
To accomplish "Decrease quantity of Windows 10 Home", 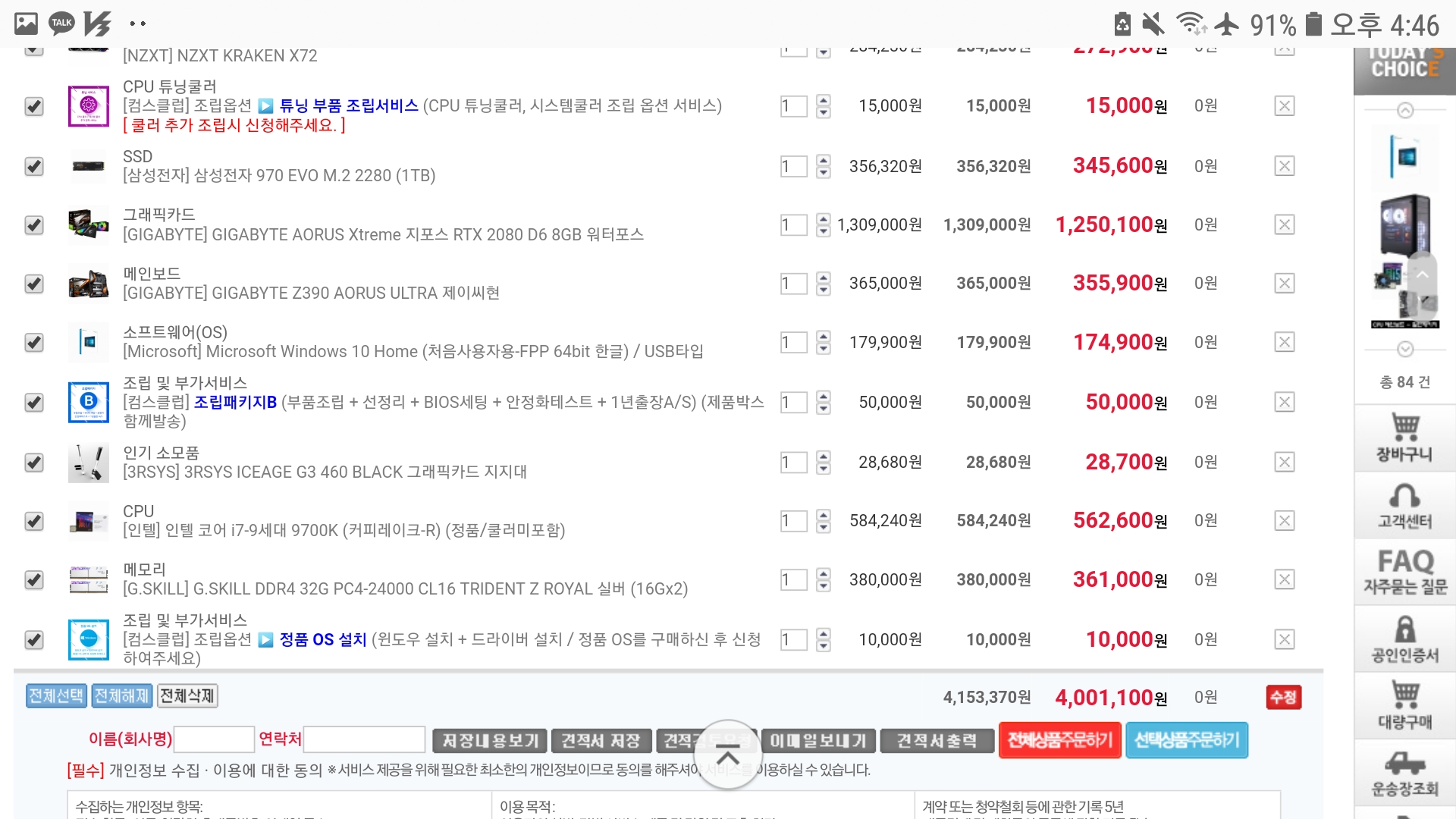I will 824,349.
